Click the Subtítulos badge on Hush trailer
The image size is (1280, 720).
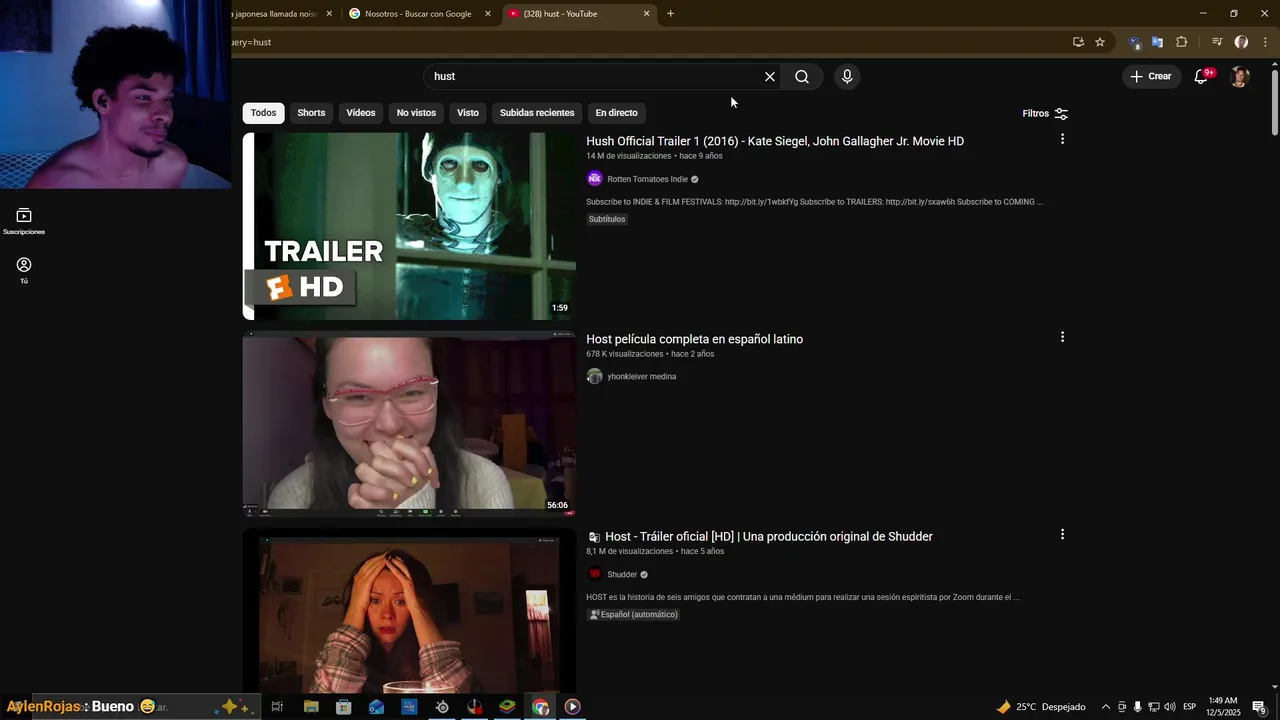607,219
